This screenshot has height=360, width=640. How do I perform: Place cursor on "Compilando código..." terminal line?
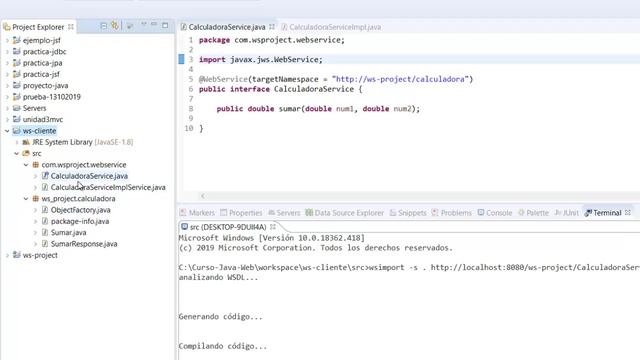click(223, 346)
